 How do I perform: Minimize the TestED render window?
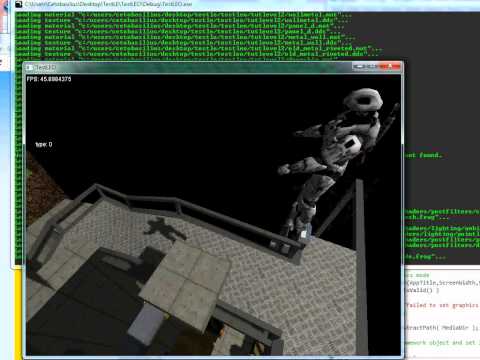click(x=359, y=67)
